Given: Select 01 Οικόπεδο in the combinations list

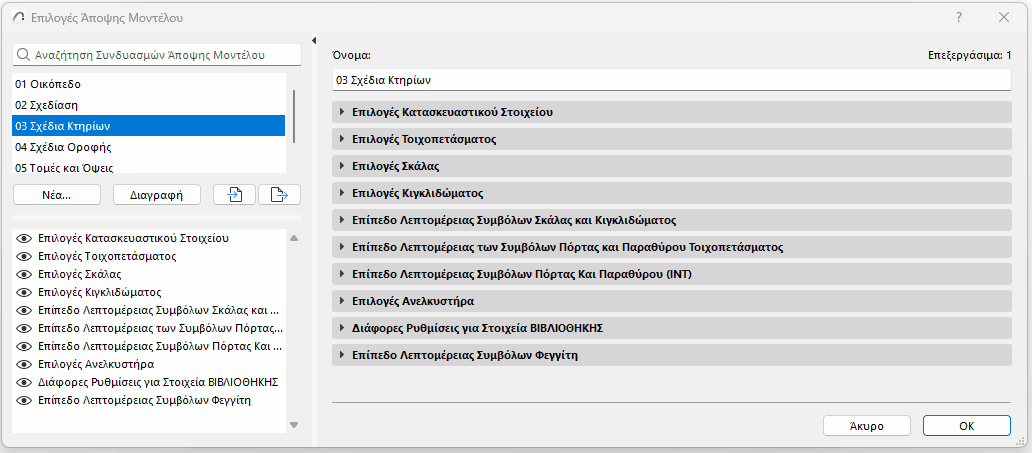Looking at the screenshot, I should 150,83.
